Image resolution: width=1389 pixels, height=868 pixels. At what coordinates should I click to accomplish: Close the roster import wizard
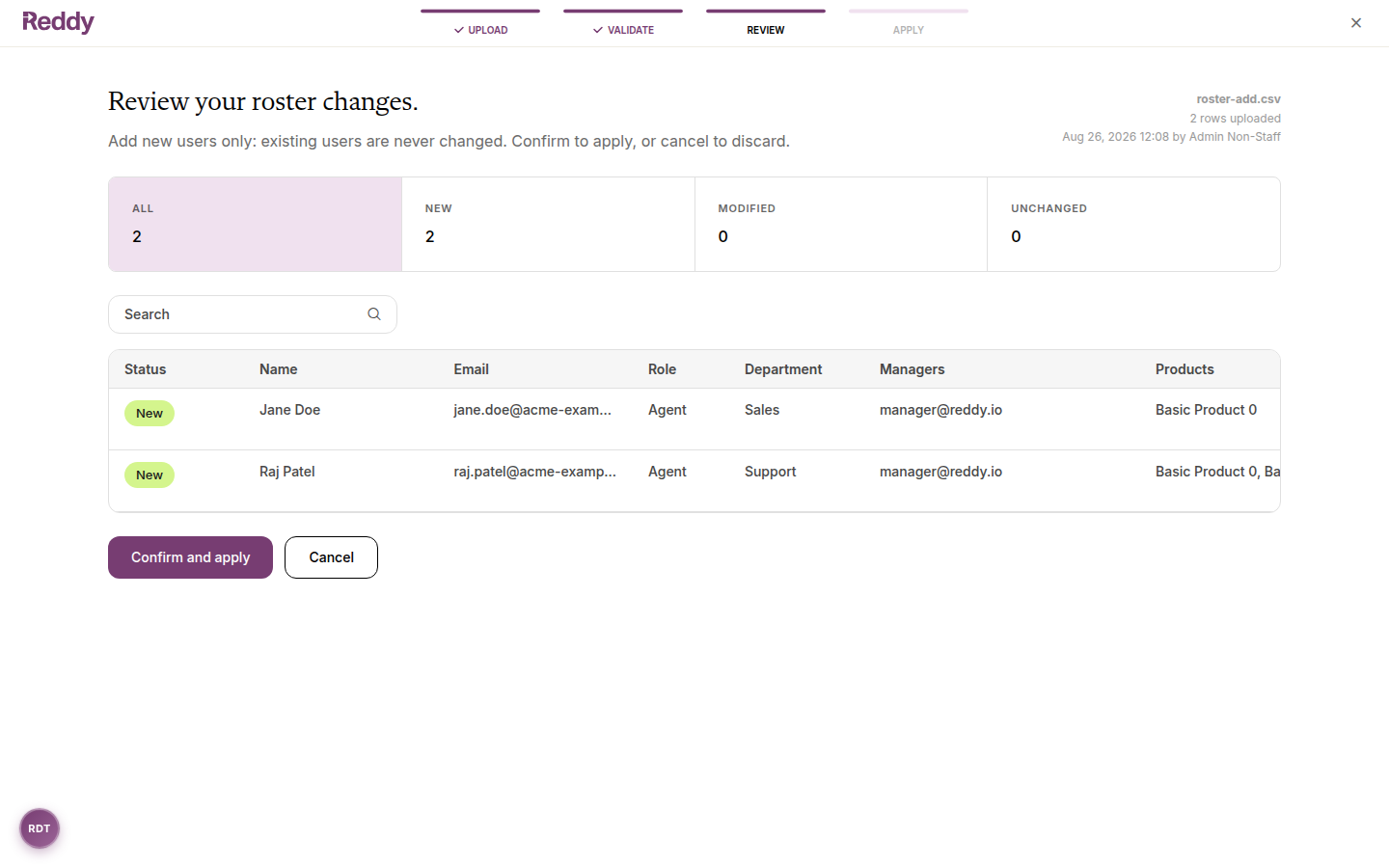(1356, 23)
